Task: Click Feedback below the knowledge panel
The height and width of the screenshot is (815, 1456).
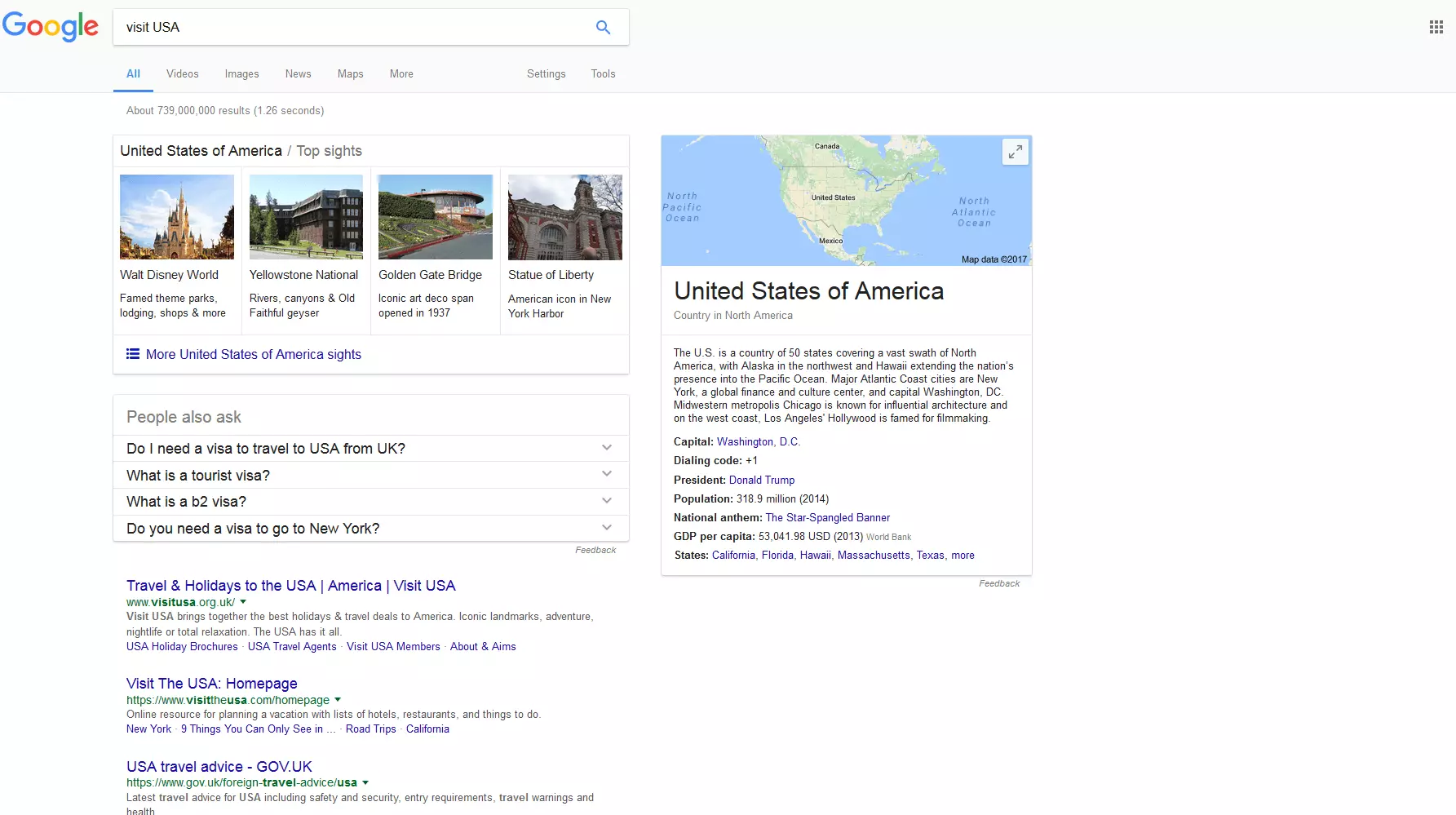Action: pos(999,583)
